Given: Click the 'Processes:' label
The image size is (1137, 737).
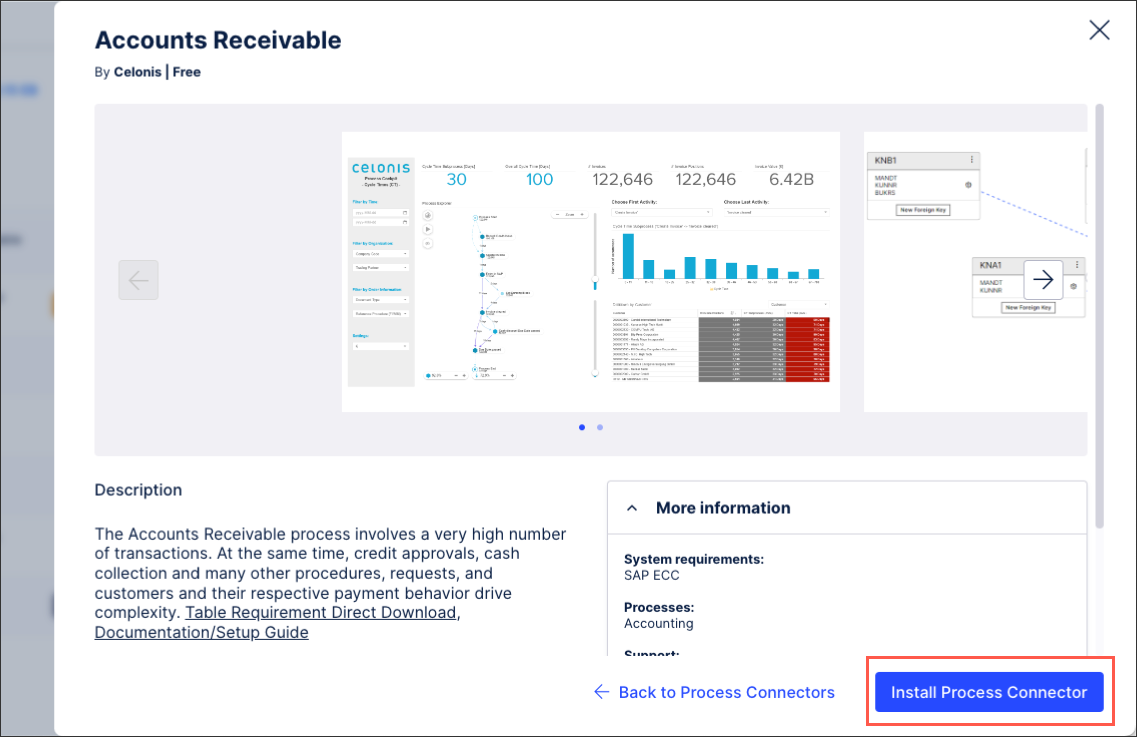Looking at the screenshot, I should (659, 607).
